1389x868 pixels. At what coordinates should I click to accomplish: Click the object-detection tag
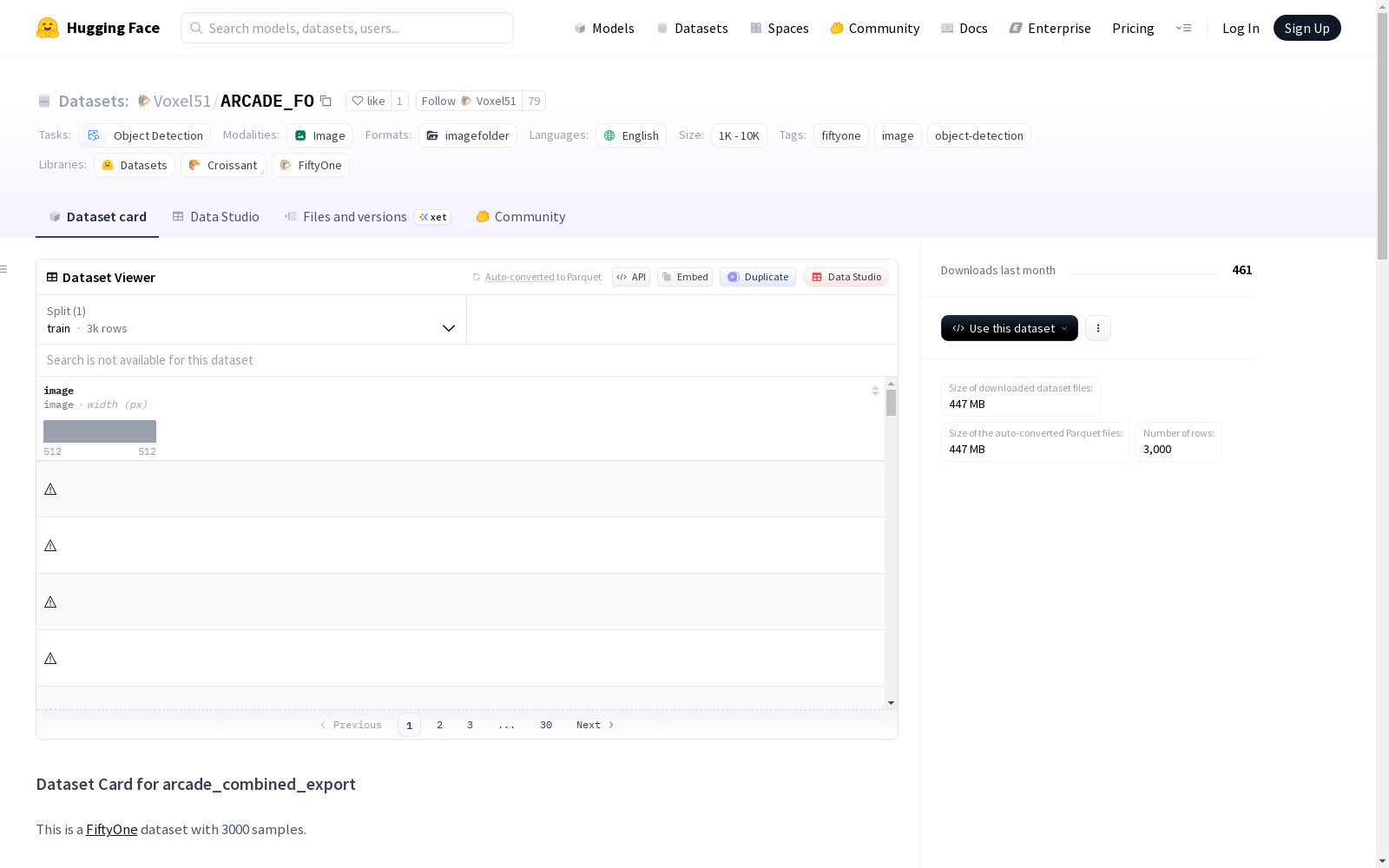(979, 135)
